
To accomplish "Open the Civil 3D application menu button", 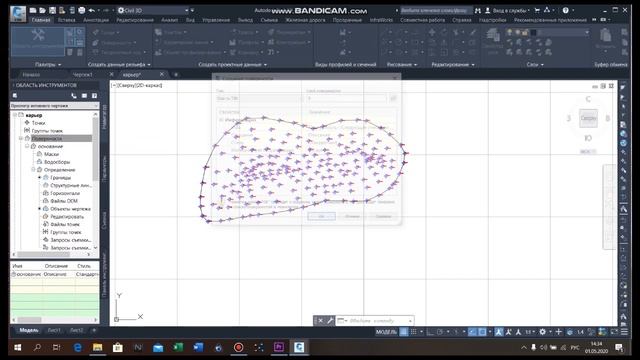I will point(18,13).
